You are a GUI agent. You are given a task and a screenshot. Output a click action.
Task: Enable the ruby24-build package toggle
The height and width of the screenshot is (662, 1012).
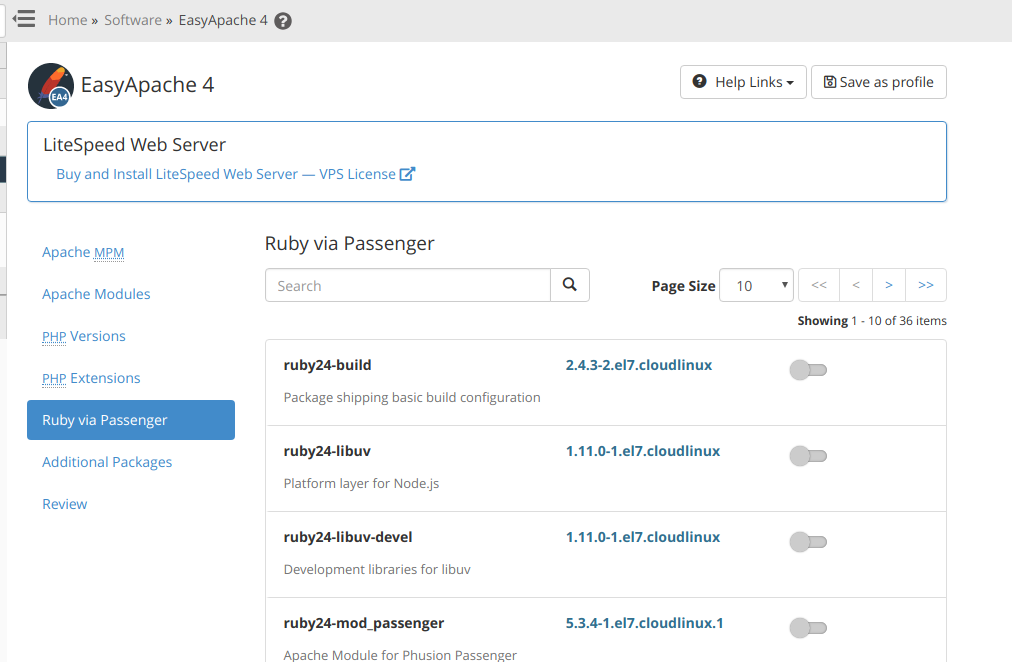pyautogui.click(x=808, y=371)
